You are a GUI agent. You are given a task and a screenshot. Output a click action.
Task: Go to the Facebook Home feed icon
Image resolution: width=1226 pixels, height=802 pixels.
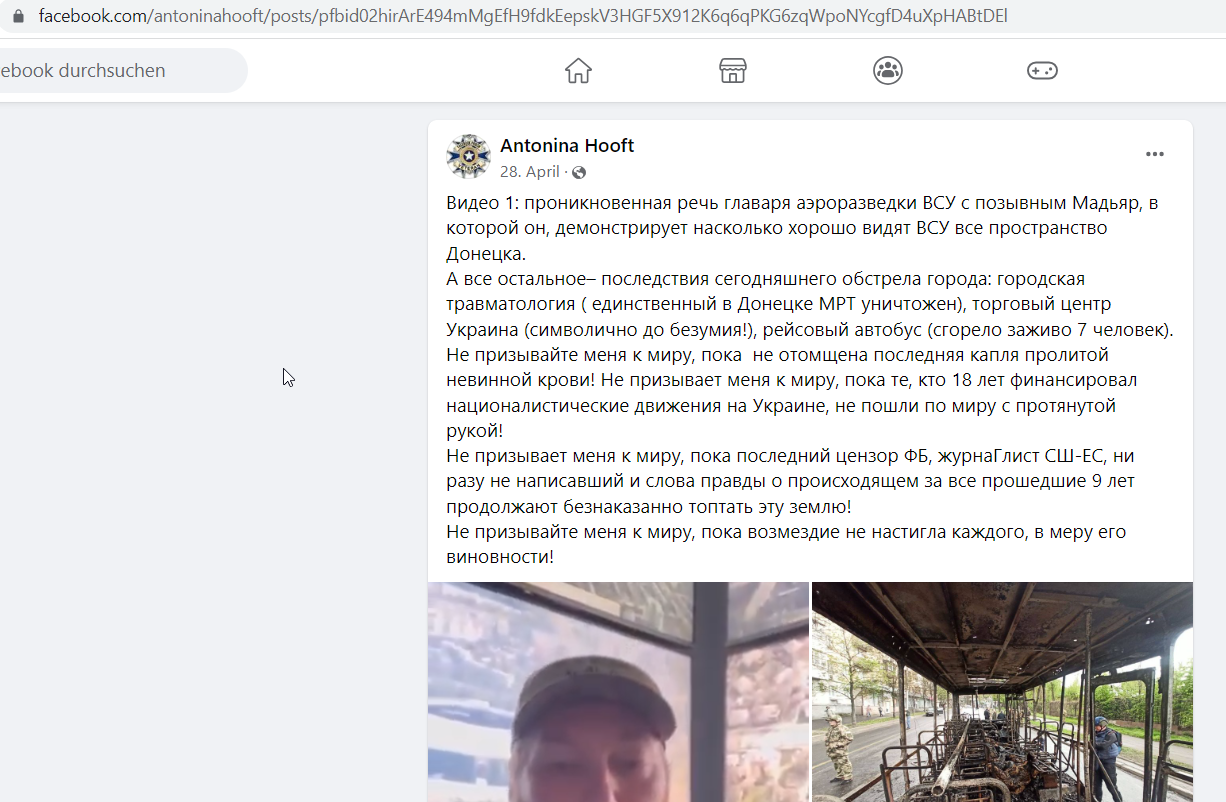click(x=578, y=70)
